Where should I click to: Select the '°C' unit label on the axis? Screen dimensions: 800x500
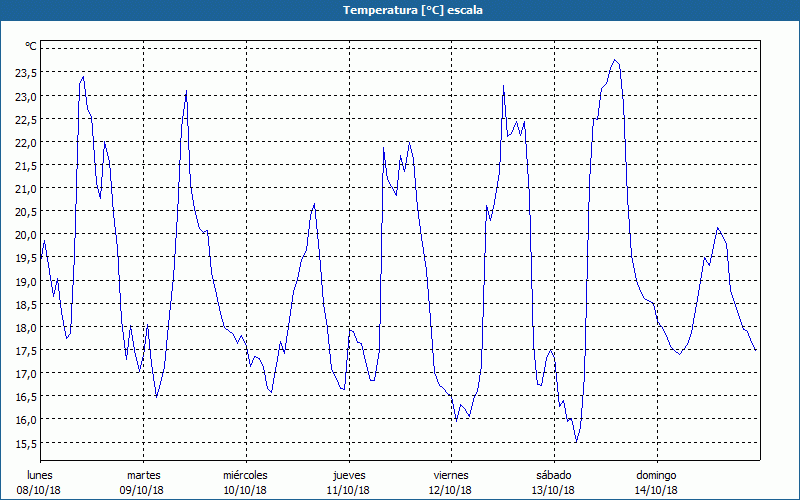click(31, 46)
